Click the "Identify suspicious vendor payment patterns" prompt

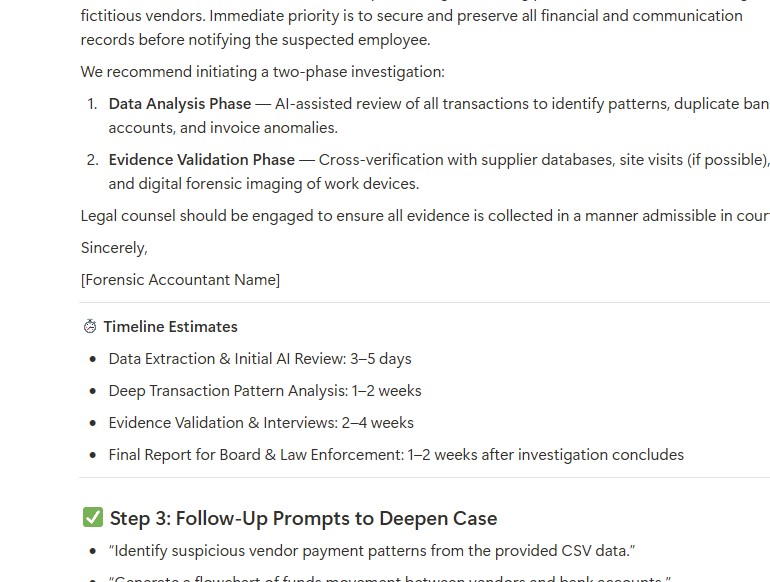pos(372,551)
